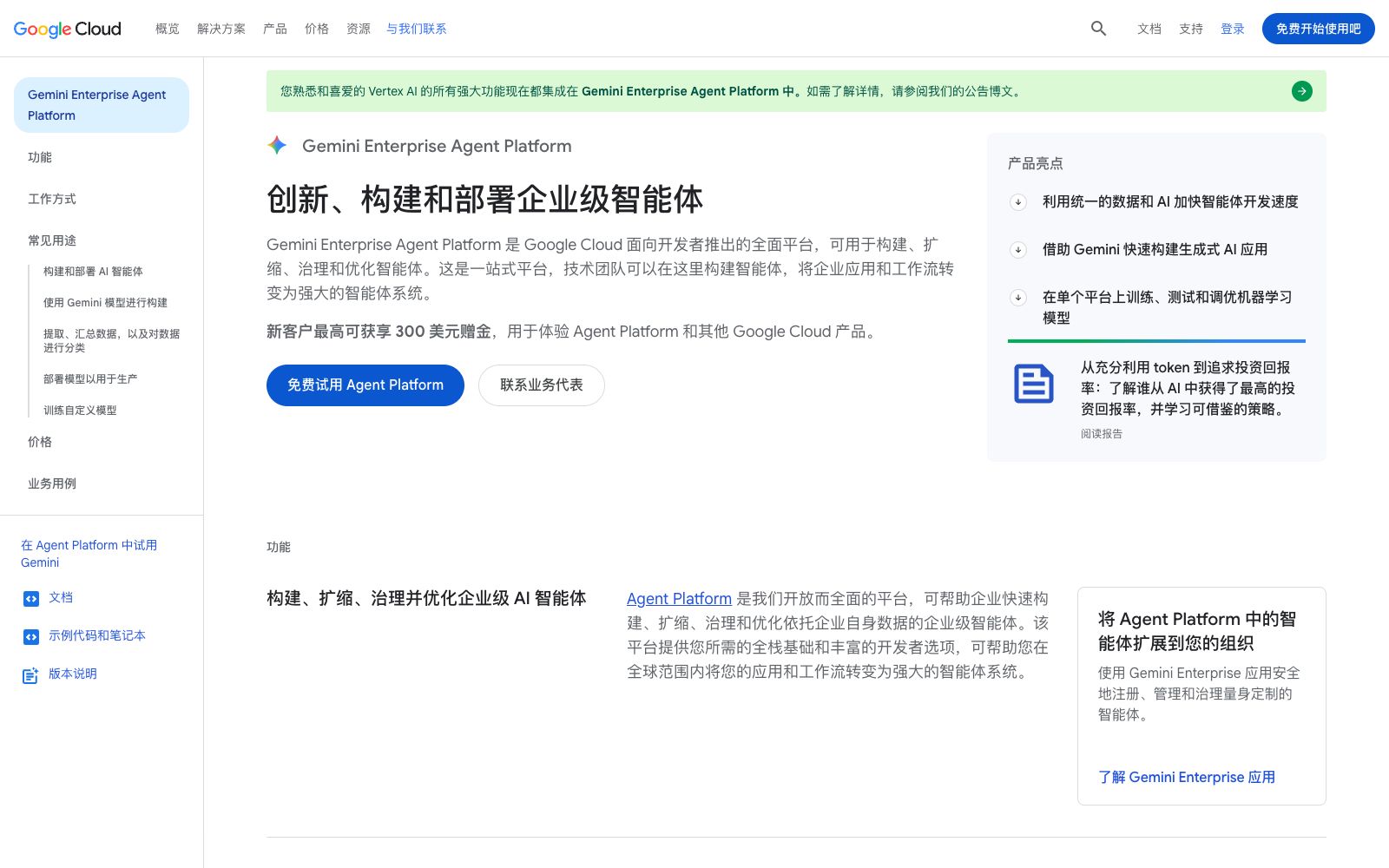Go to 常见用途 in sidebar
The height and width of the screenshot is (868, 1389).
point(52,240)
